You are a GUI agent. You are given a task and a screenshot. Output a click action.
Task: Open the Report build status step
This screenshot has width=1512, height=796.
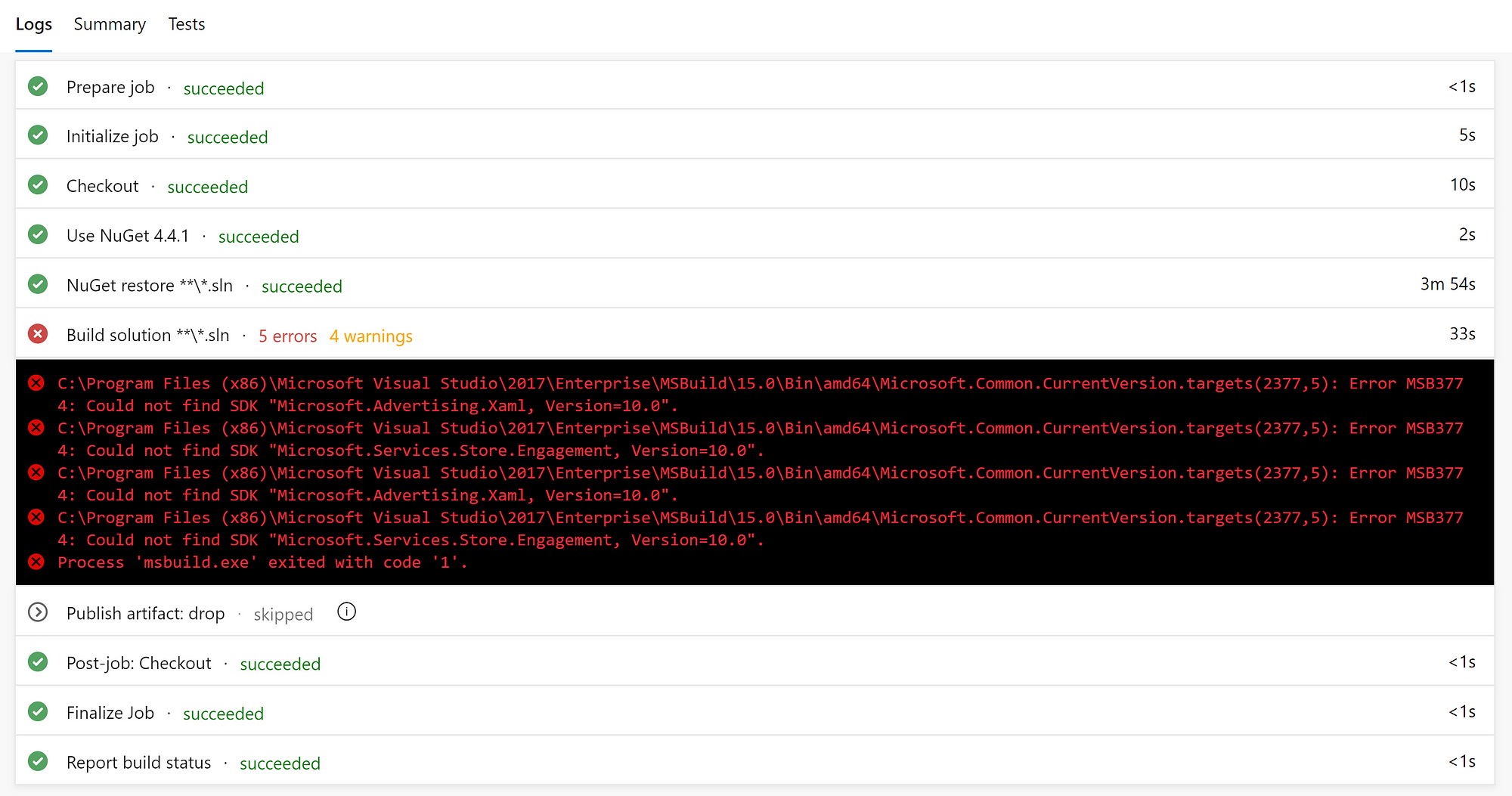(x=754, y=761)
